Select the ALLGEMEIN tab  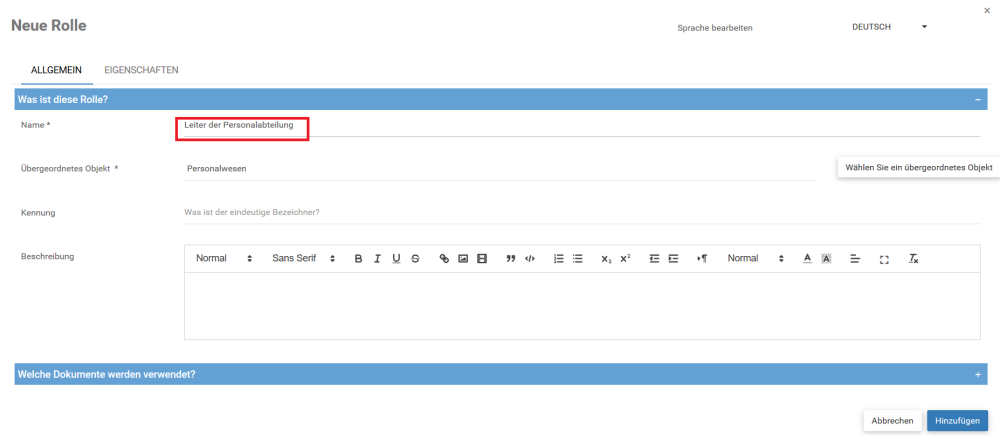[x=56, y=70]
